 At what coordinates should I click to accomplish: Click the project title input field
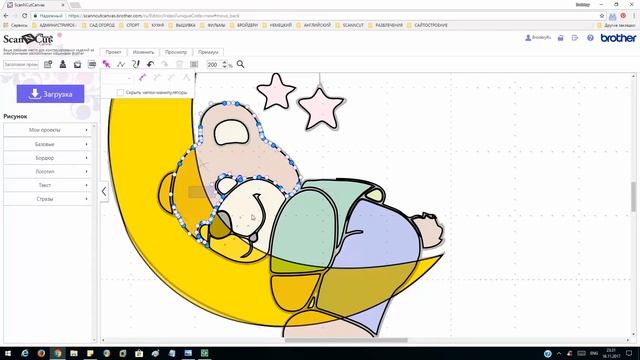point(21,64)
